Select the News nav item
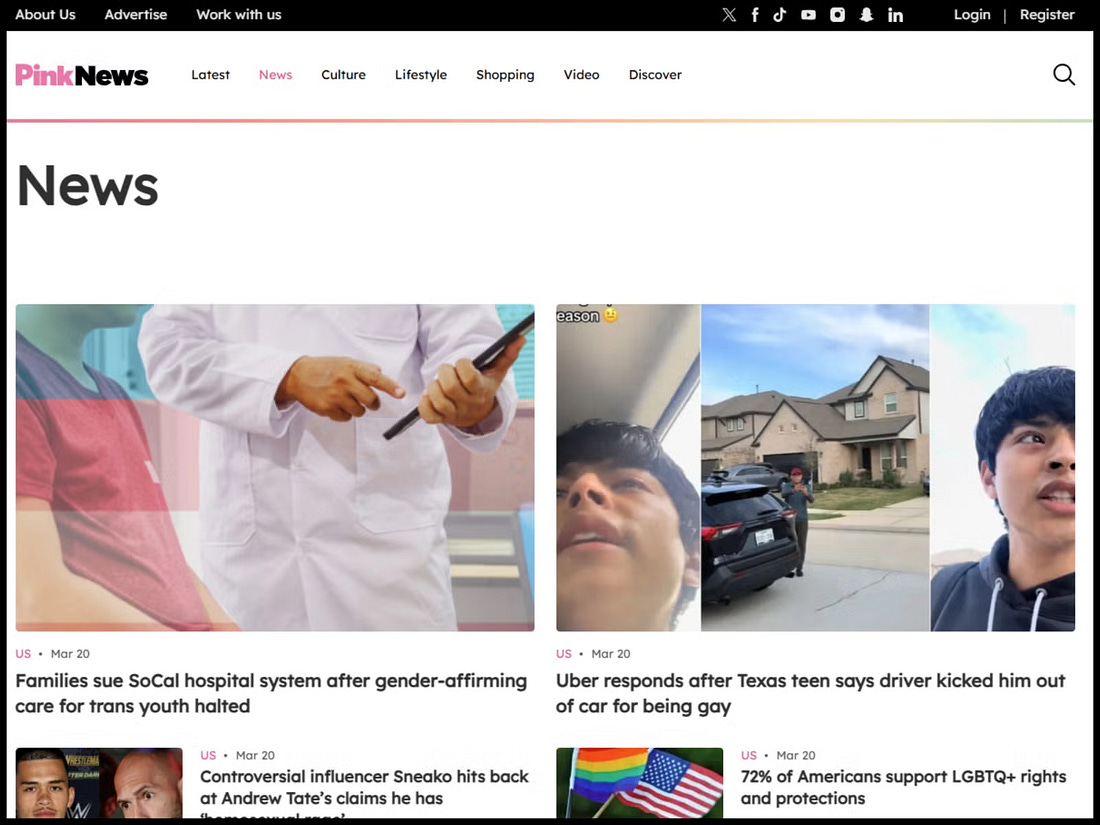The image size is (1100, 825). (275, 74)
